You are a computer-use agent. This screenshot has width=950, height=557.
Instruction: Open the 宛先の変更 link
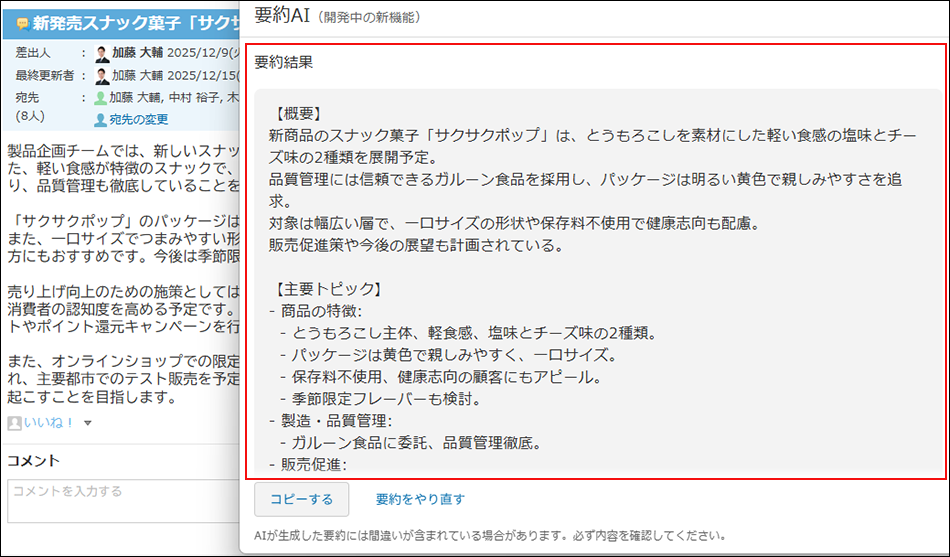[x=139, y=119]
